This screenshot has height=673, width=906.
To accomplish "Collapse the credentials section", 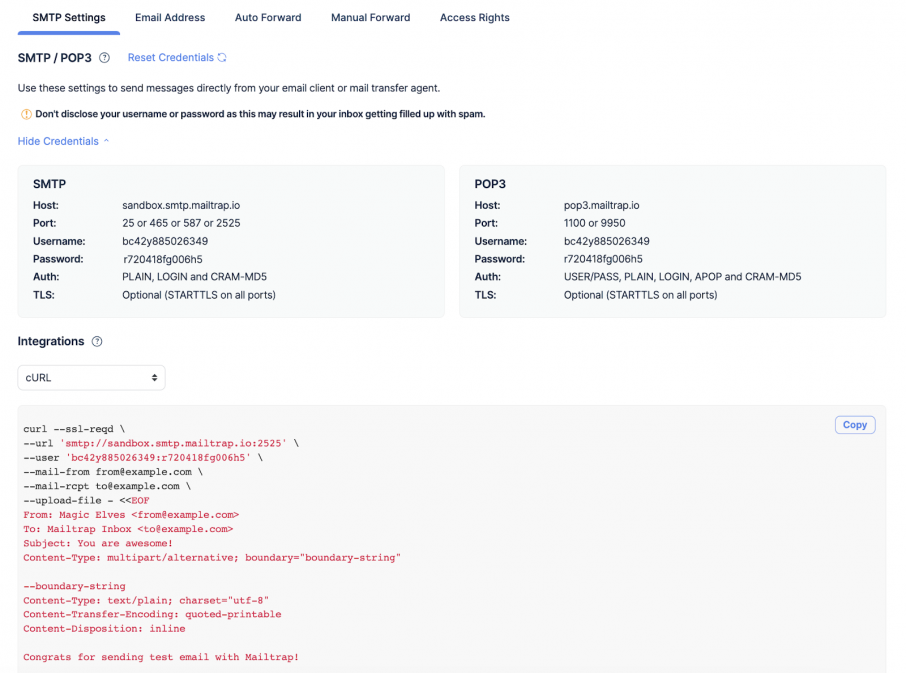I will [x=56, y=141].
